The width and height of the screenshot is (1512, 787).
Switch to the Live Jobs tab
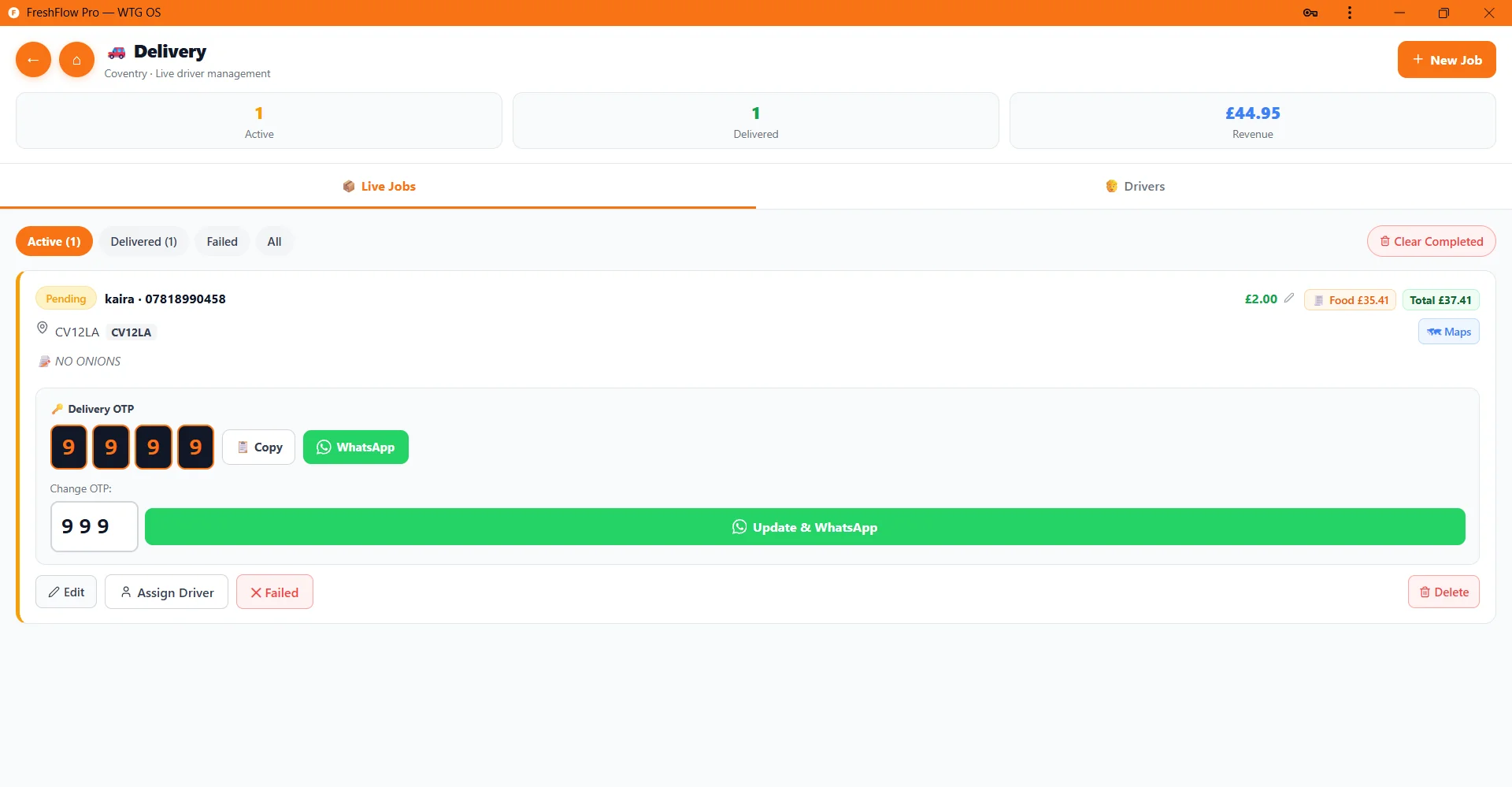coord(378,187)
